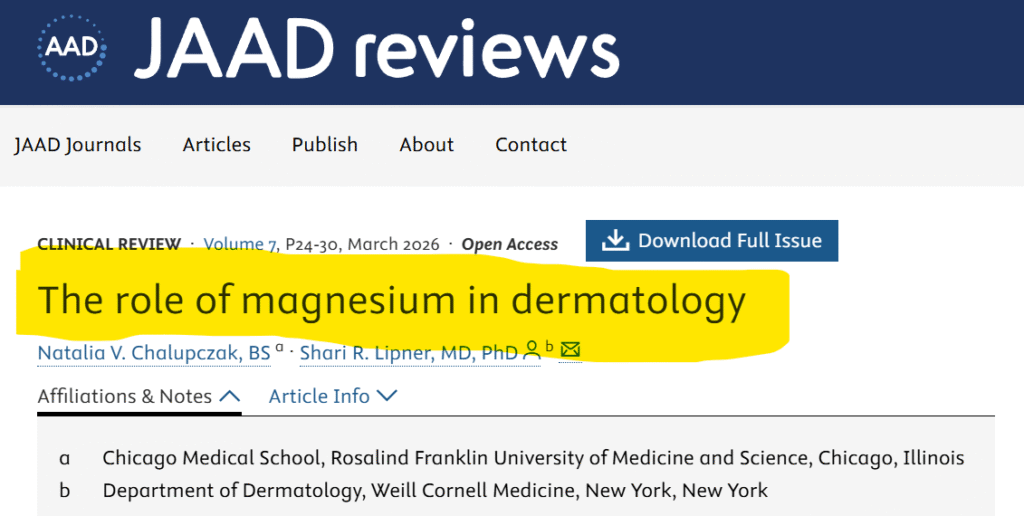The image size is (1024, 516).
Task: Open the Contact page link
Action: pos(531,145)
